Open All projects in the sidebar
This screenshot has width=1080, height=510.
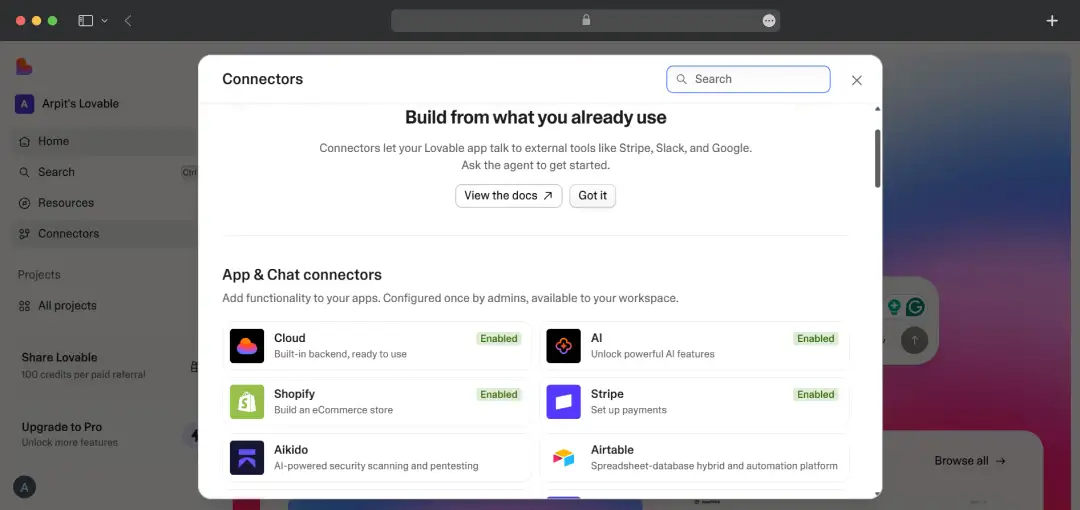(x=103, y=306)
